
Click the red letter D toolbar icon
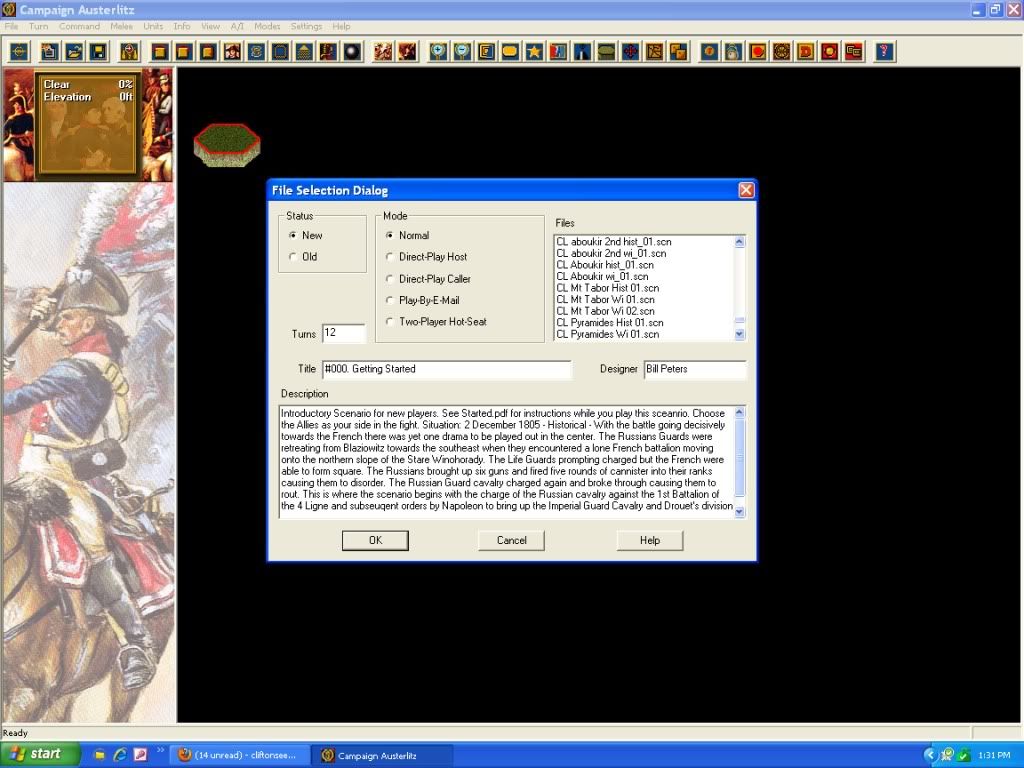pos(805,52)
